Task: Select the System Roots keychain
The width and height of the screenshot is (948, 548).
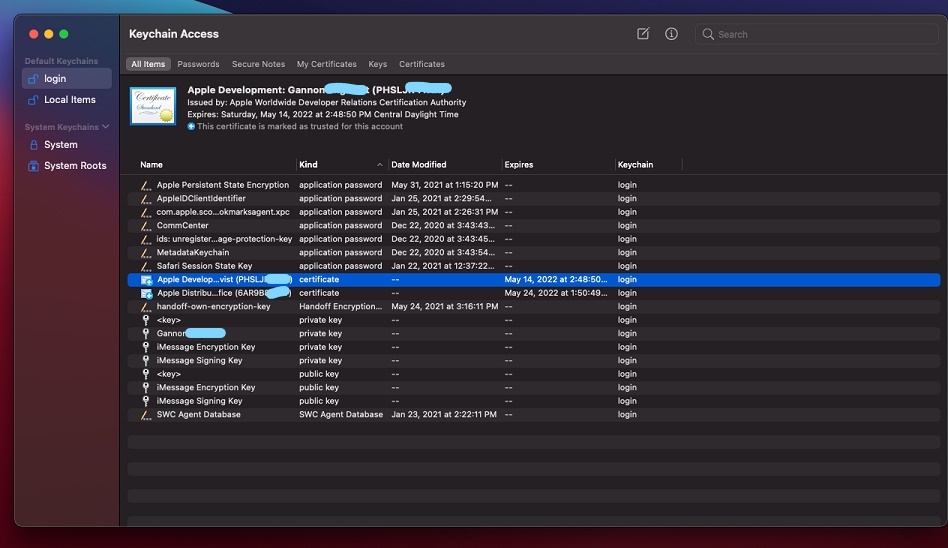Action: click(67, 166)
